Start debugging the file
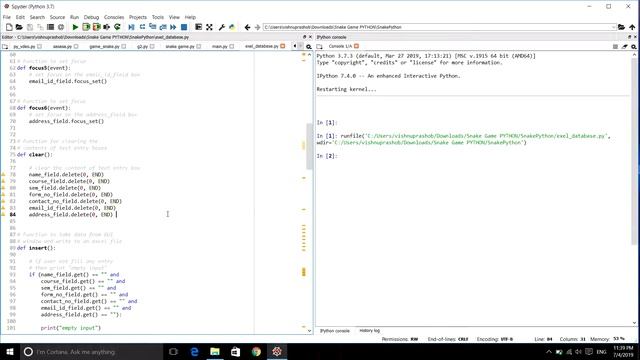Screen dimensions: 640x360 (x=131, y=27)
